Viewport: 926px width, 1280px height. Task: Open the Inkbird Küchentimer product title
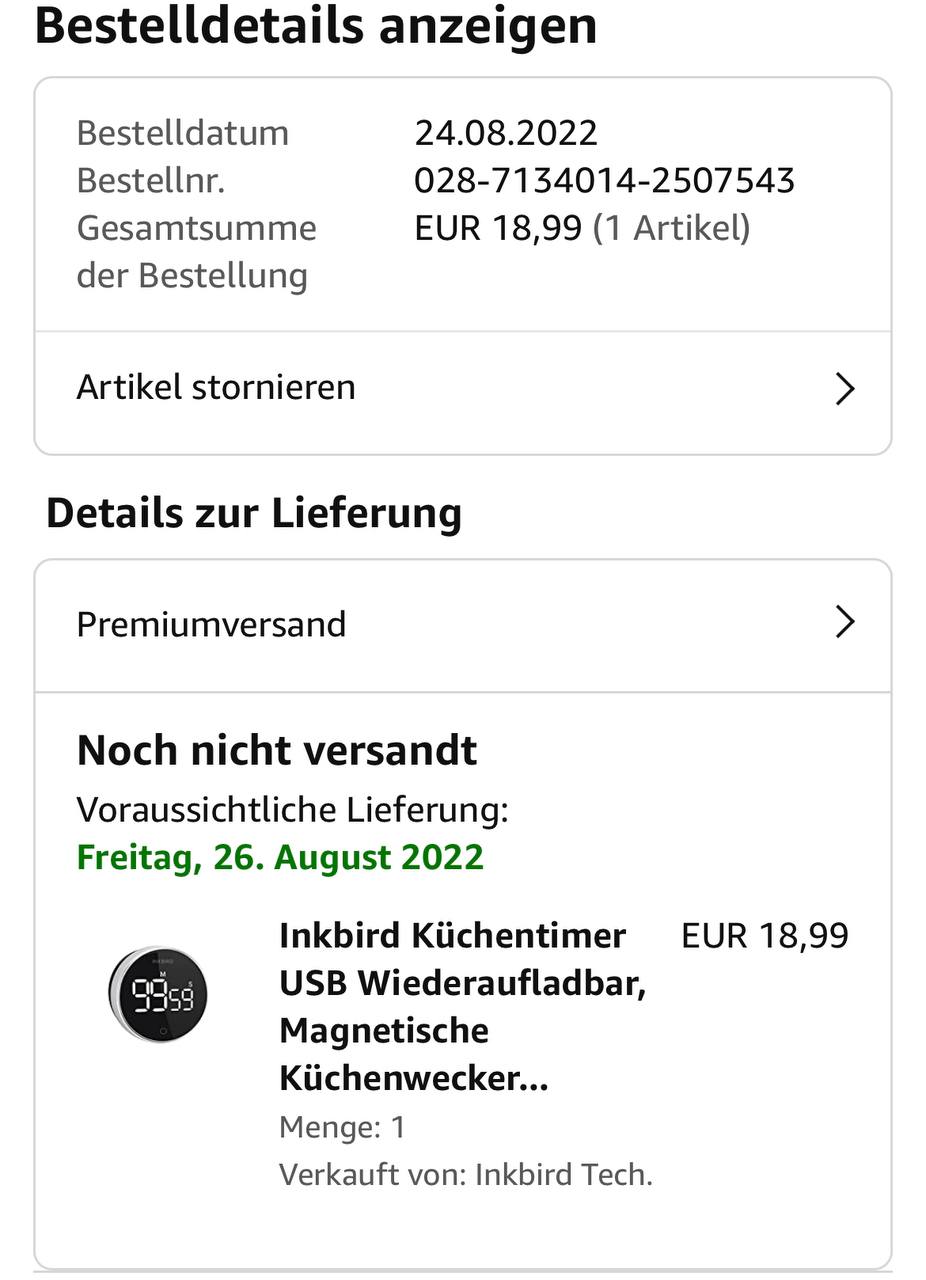coord(463,1006)
